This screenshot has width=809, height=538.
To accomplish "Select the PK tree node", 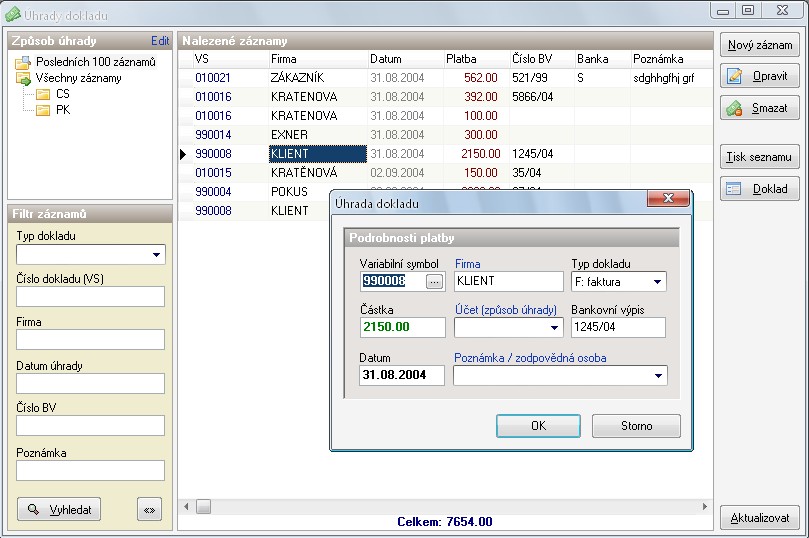I will click(63, 110).
